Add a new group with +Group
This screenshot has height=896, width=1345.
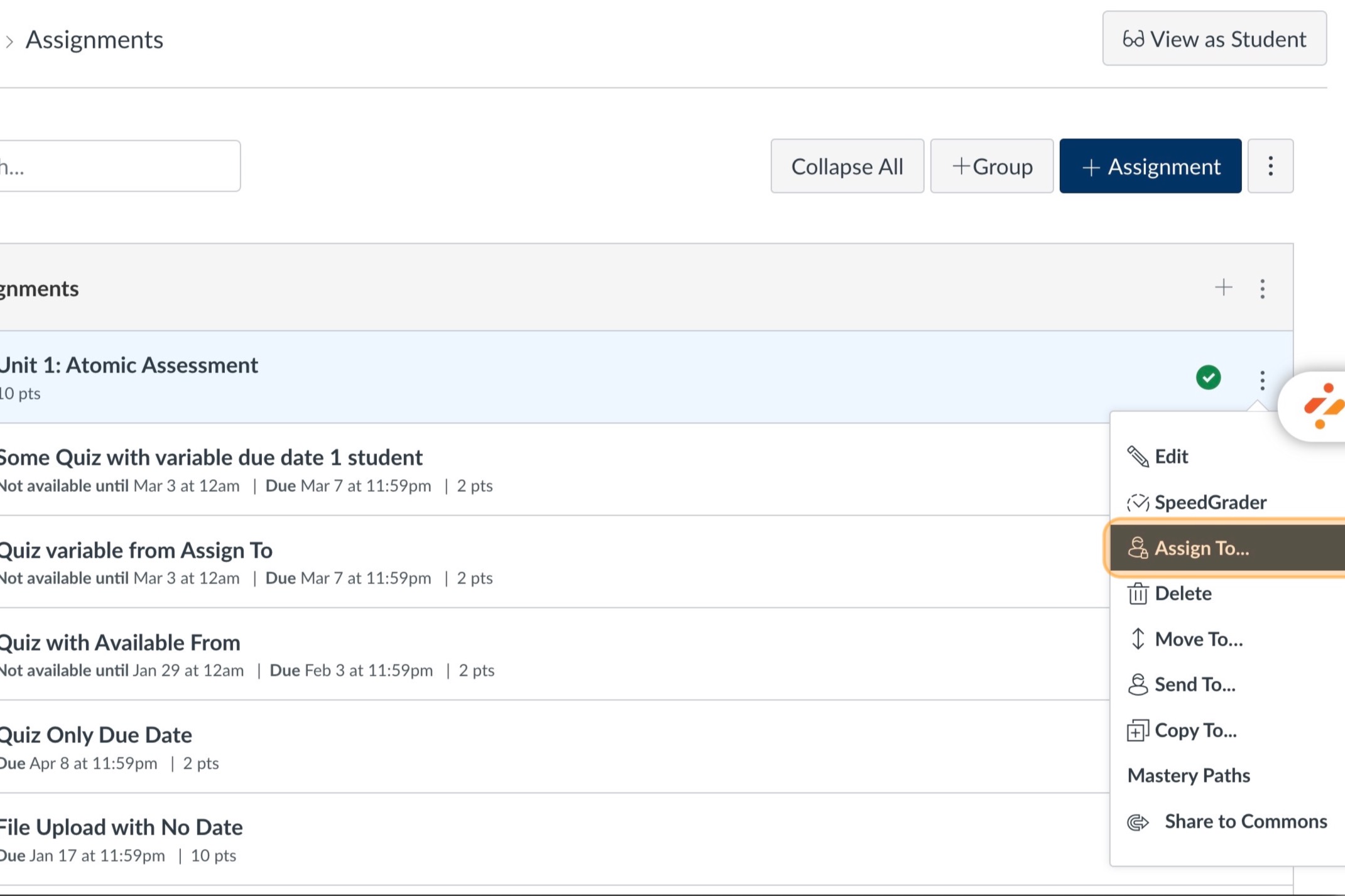[x=991, y=166]
